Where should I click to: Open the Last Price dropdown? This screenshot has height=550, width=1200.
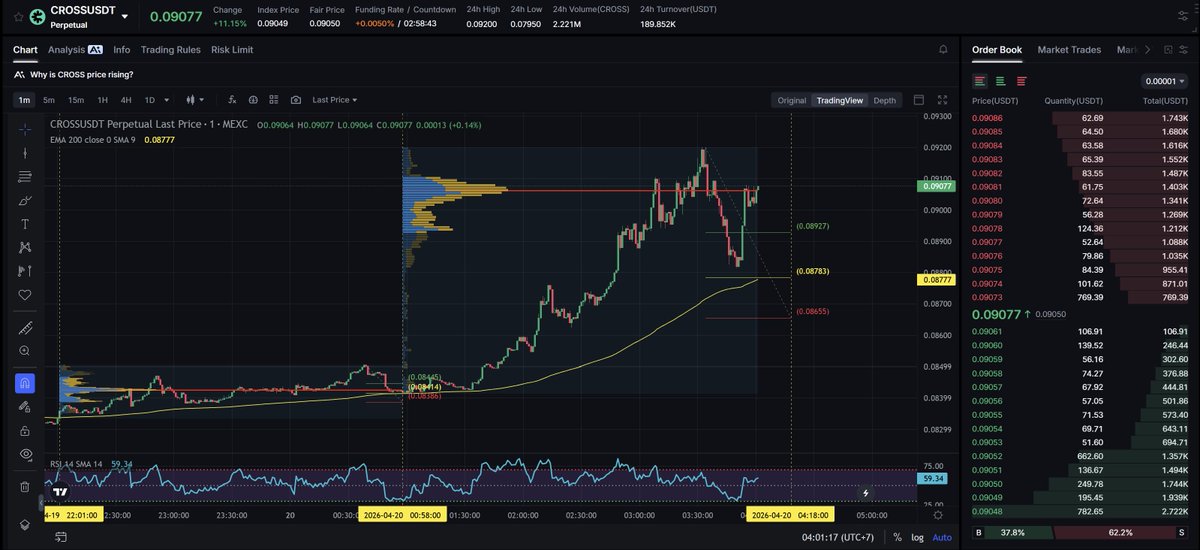click(334, 100)
